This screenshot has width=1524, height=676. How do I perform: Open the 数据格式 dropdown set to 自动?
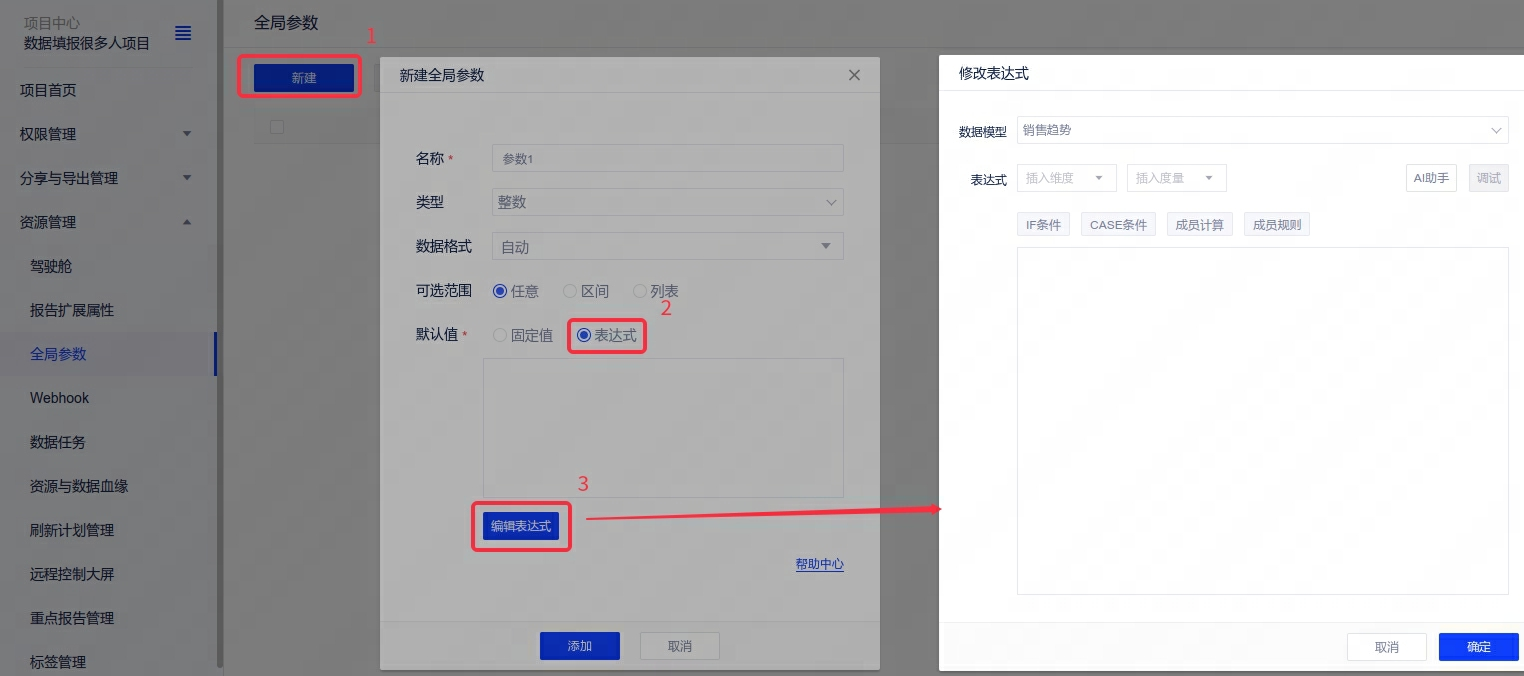coord(667,246)
